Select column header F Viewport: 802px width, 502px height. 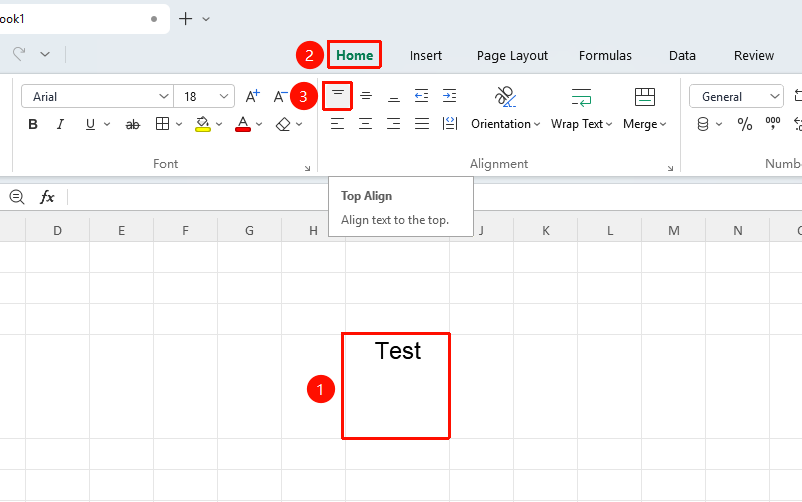pyautogui.click(x=185, y=230)
